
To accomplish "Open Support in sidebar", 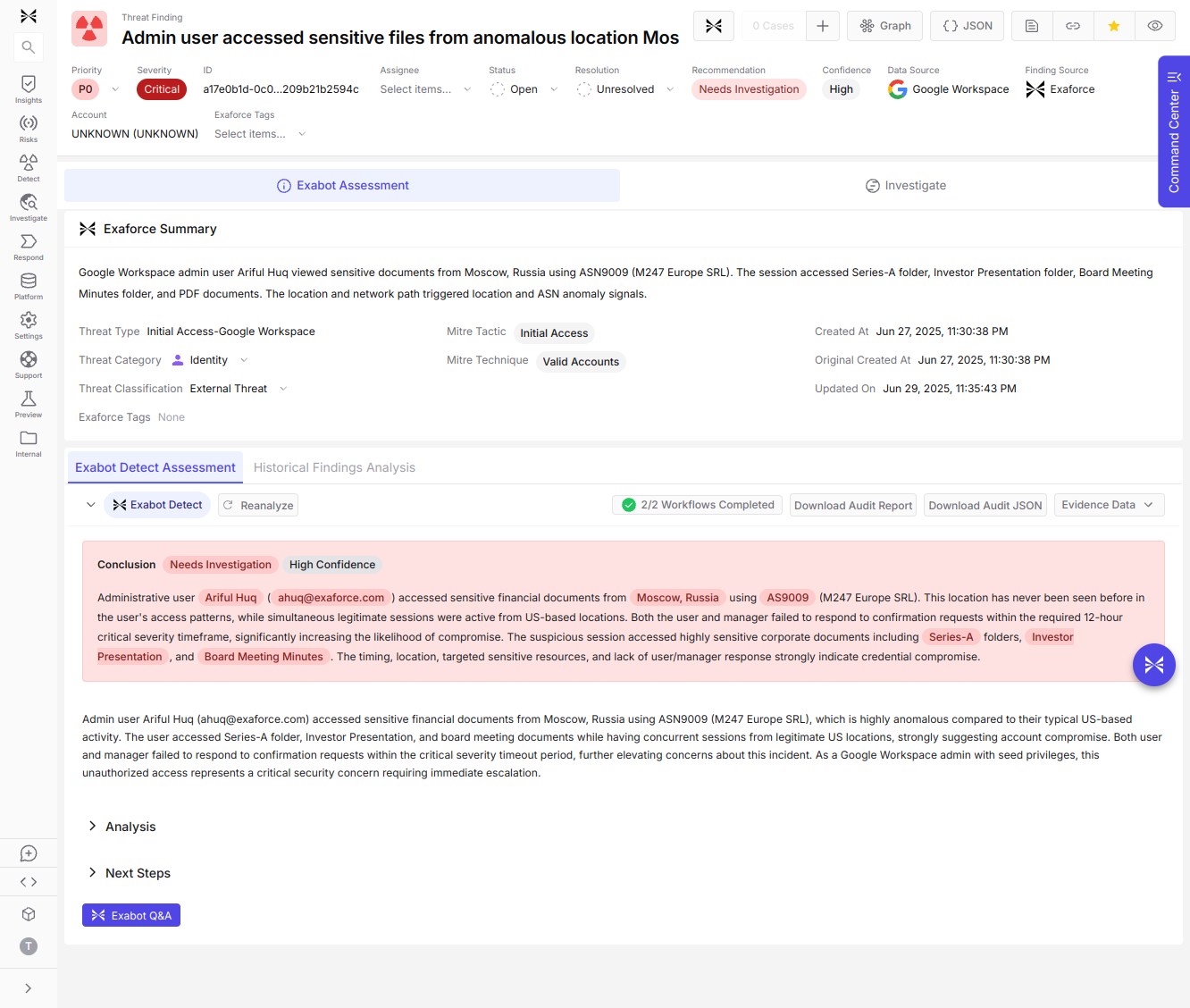I will coord(29,365).
